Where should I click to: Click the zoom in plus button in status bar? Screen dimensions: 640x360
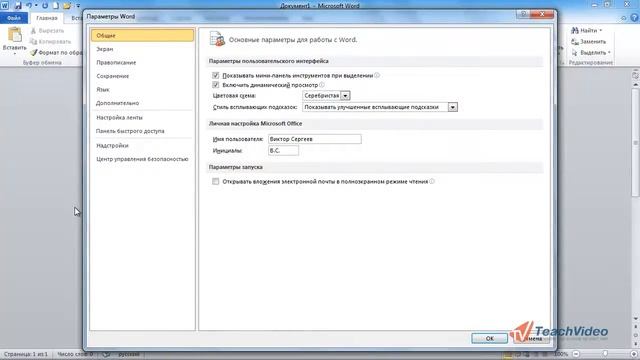pyautogui.click(x=634, y=354)
